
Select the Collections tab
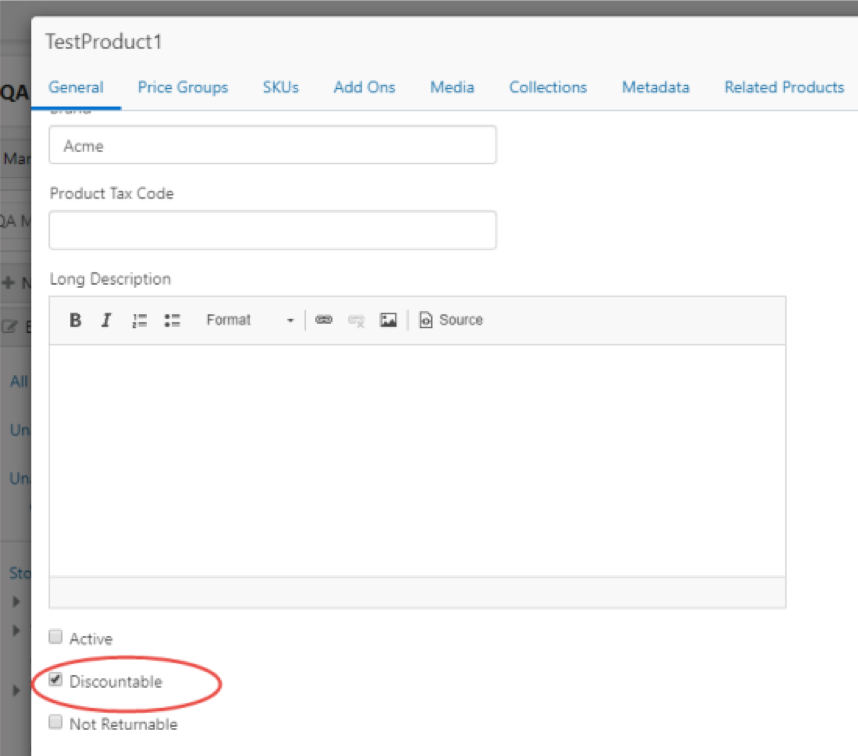click(548, 87)
